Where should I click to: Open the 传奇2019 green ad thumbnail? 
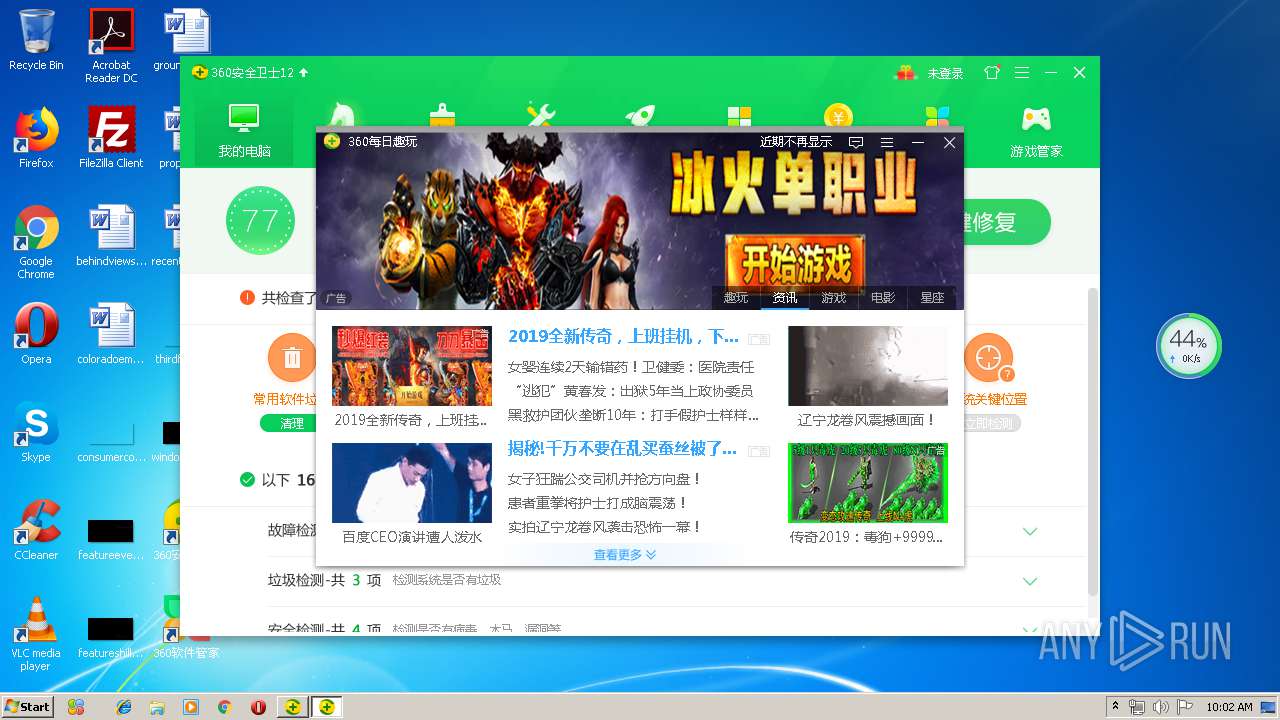(867, 483)
